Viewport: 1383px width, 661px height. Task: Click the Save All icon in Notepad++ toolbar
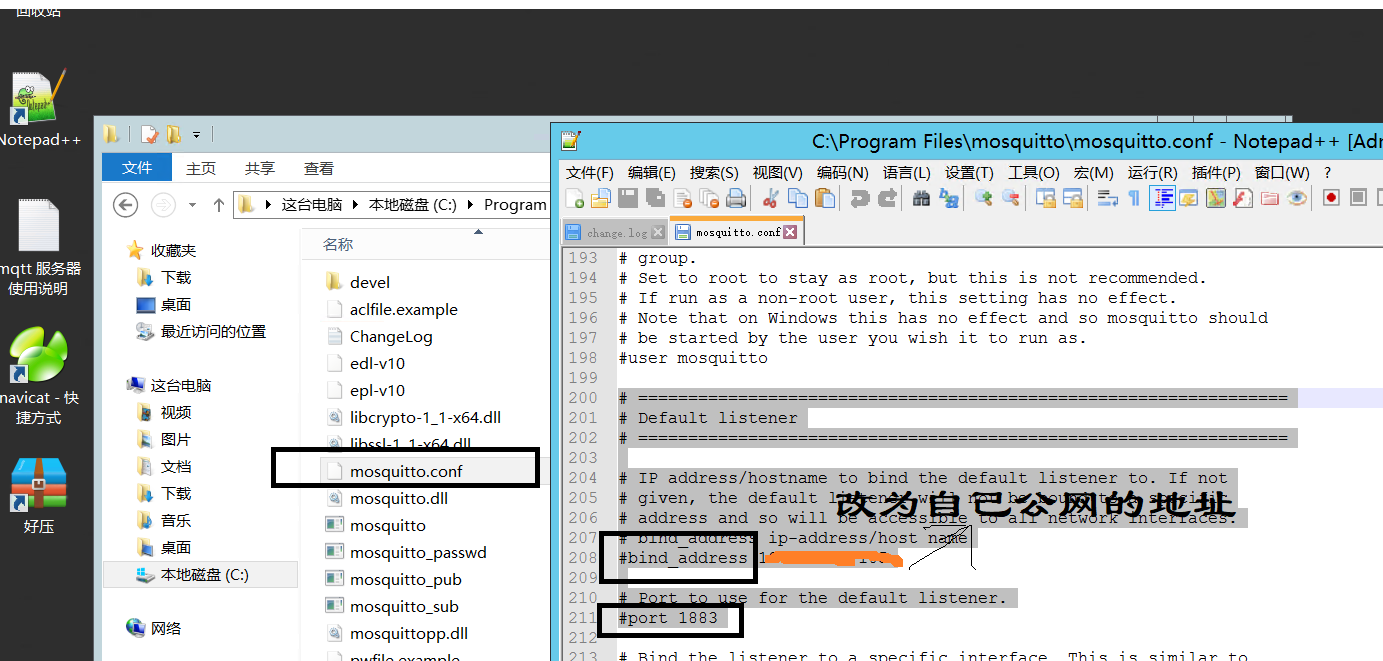[x=655, y=198]
